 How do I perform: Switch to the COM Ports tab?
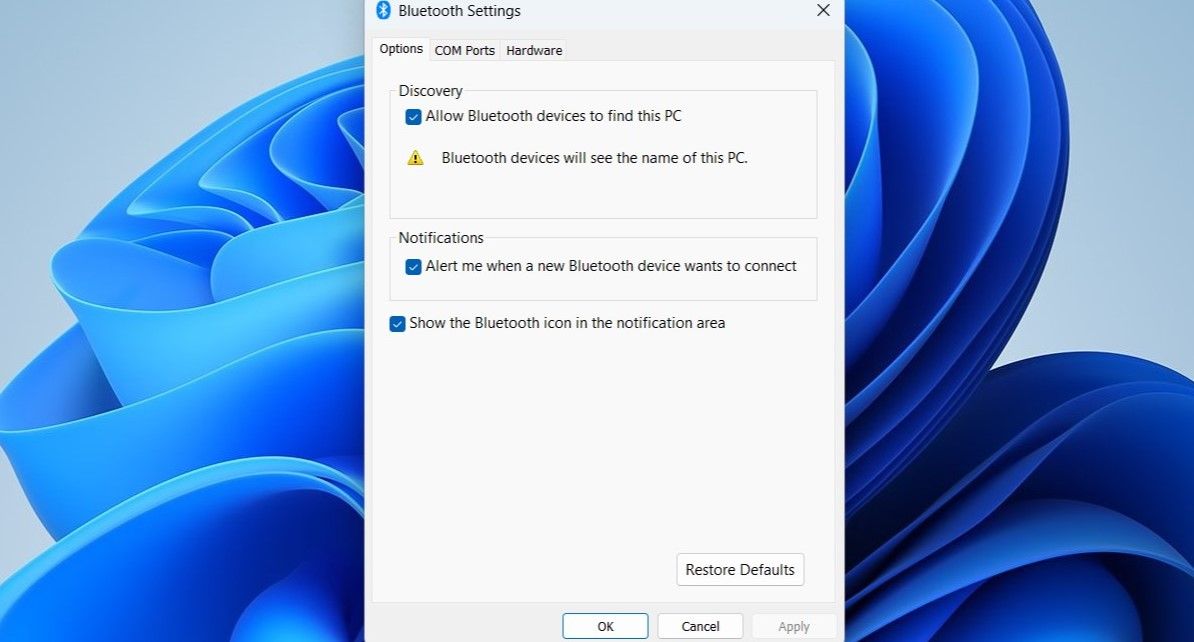click(x=464, y=49)
